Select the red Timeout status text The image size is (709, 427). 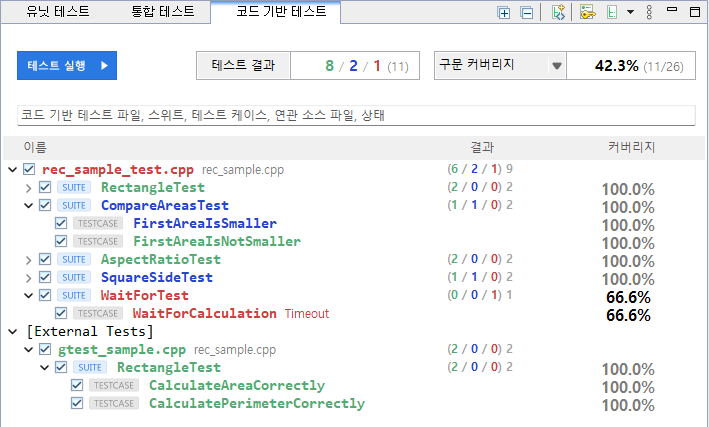[307, 313]
